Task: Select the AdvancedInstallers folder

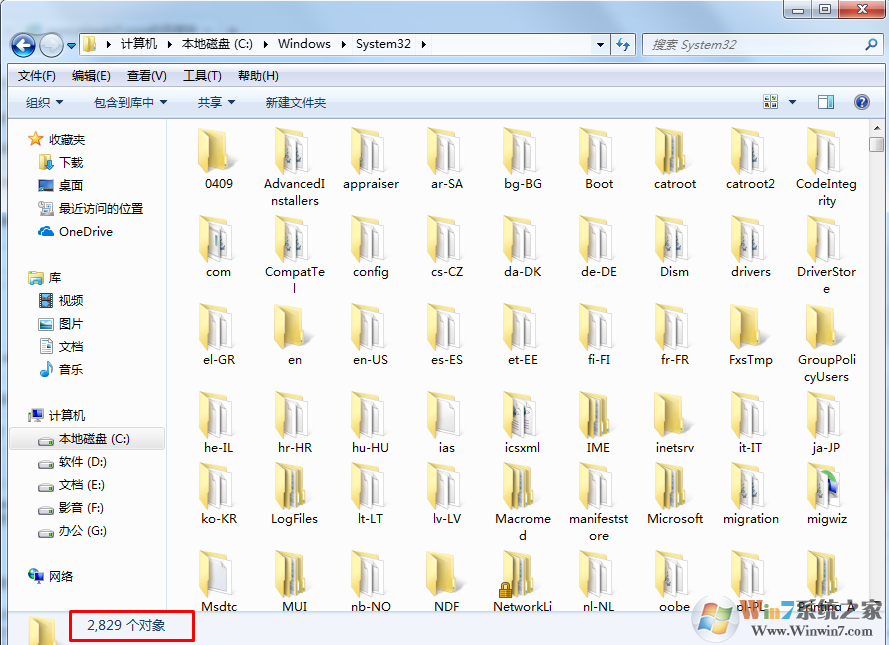Action: tap(294, 167)
